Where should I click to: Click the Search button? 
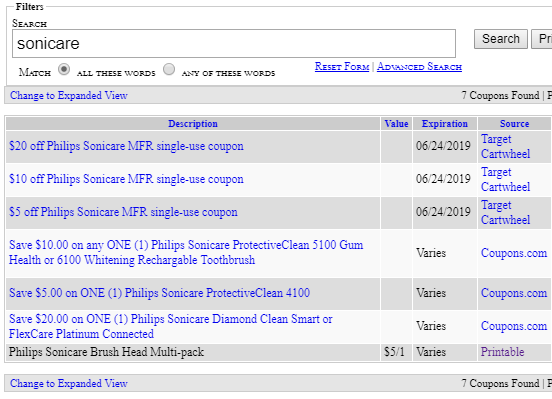[x=501, y=39]
